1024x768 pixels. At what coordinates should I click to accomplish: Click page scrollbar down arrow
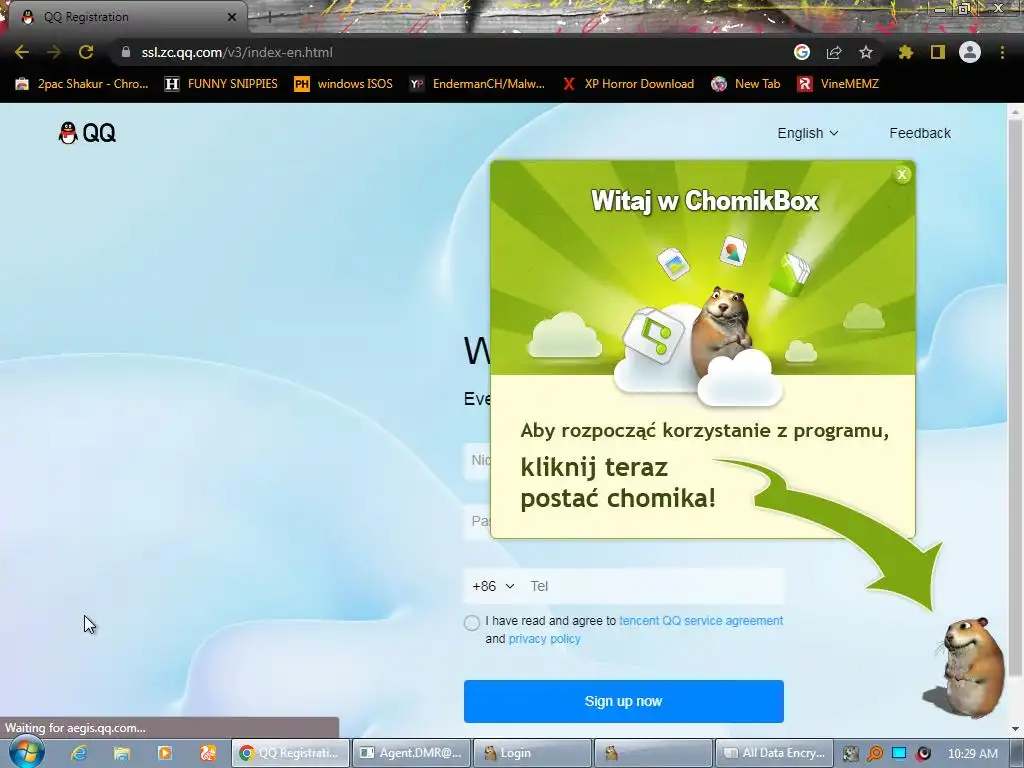click(1015, 729)
